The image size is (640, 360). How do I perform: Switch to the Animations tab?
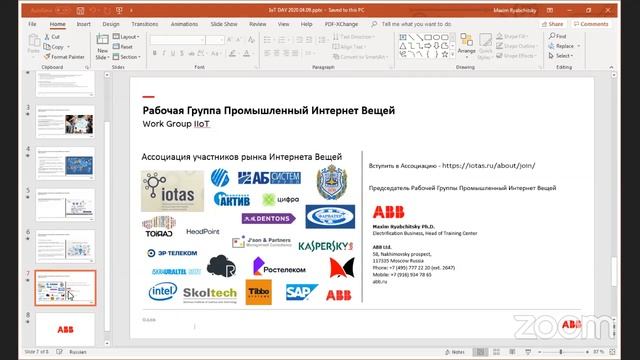point(184,24)
